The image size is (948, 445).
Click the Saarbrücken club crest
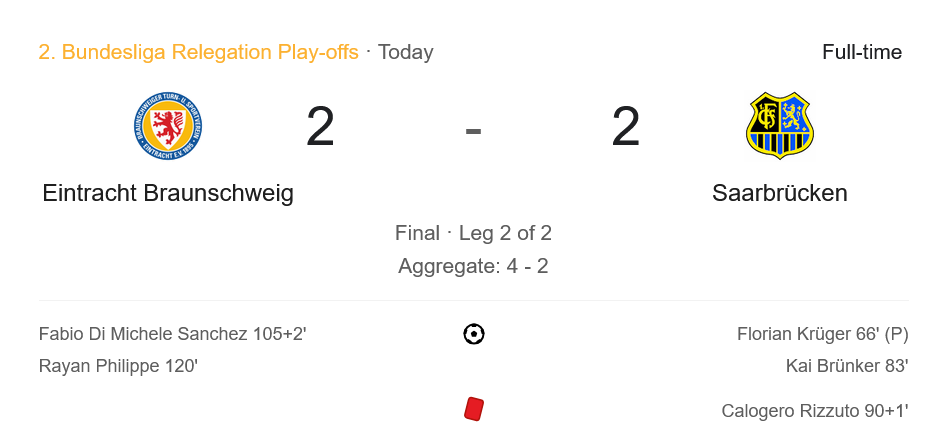point(780,126)
